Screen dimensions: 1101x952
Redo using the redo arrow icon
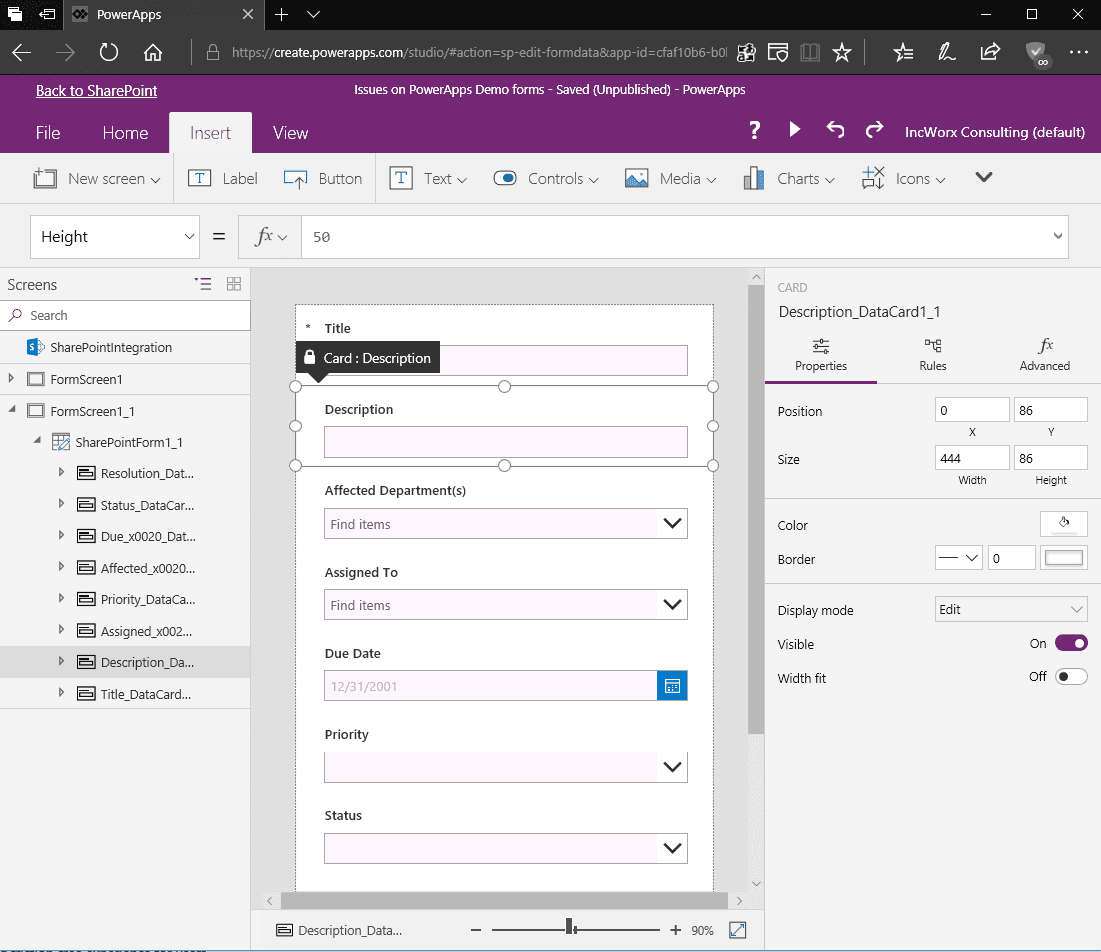[873, 130]
